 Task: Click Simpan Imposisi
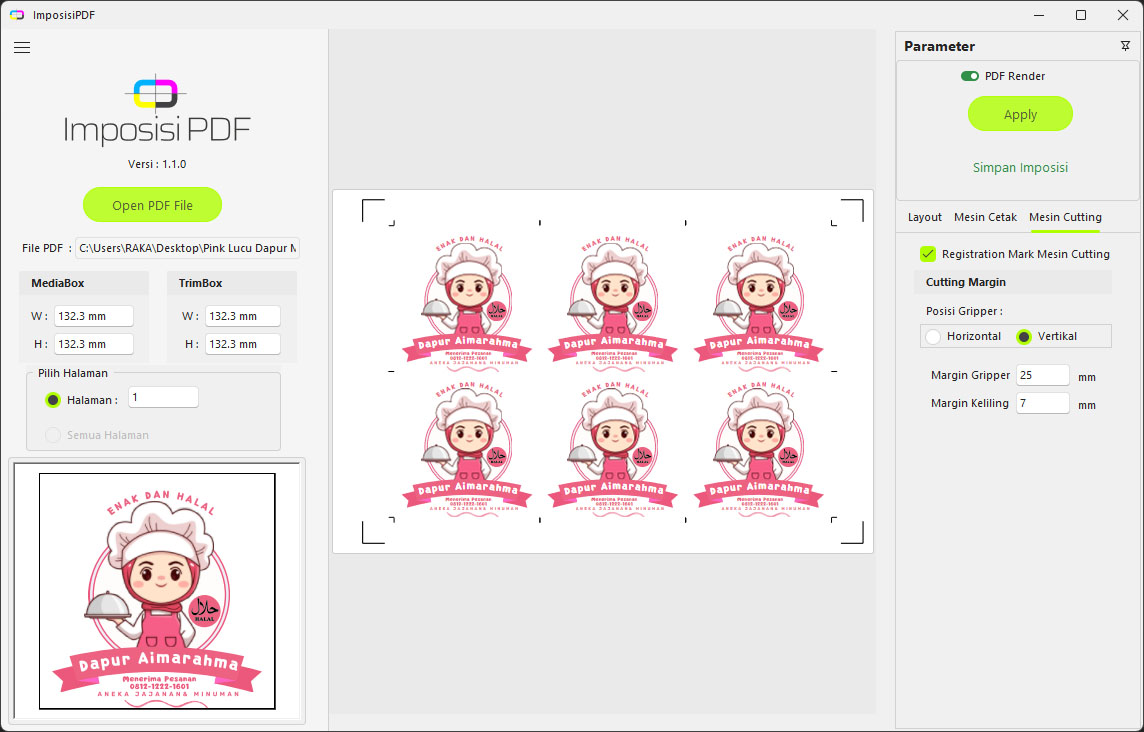click(x=1020, y=168)
